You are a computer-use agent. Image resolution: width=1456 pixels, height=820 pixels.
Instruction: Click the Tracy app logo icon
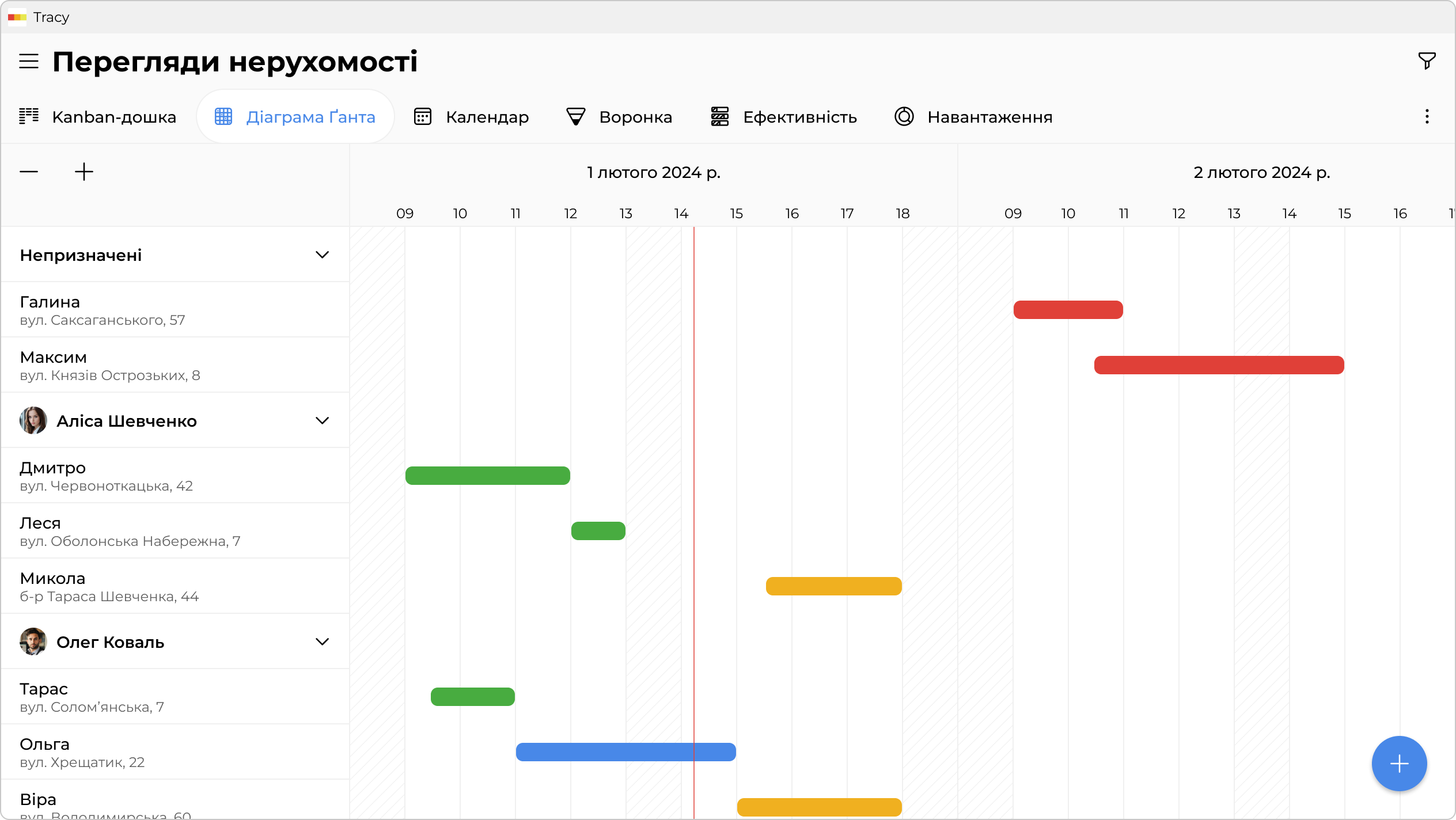point(17,17)
